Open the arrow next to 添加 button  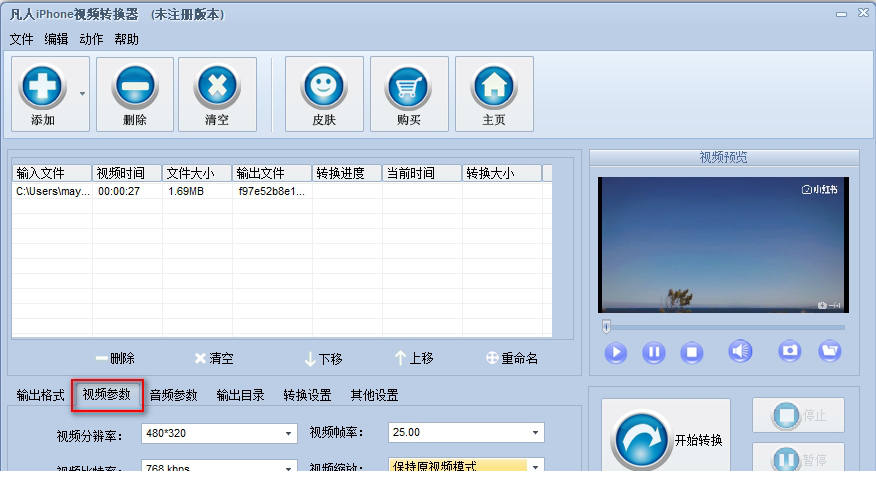pos(82,93)
